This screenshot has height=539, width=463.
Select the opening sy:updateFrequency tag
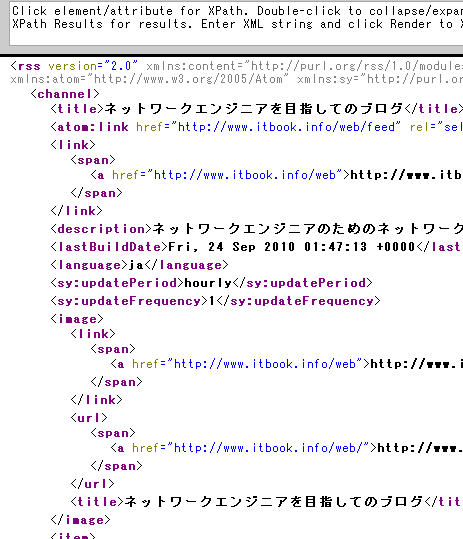[129, 301]
